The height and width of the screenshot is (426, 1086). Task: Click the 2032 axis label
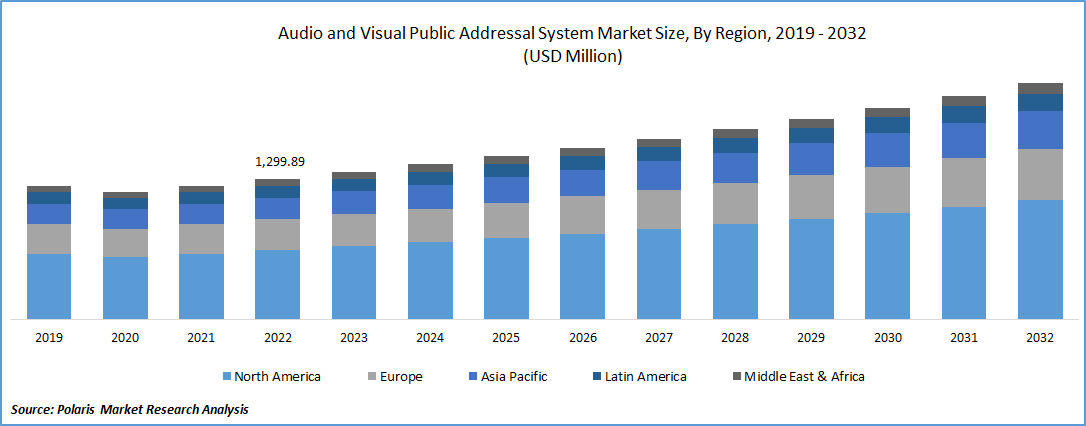[1040, 338]
